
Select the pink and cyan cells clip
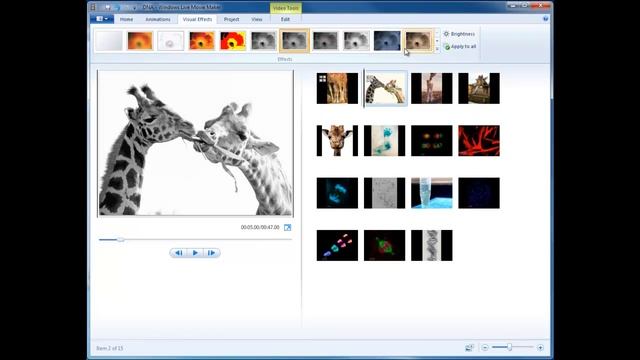tap(337, 245)
